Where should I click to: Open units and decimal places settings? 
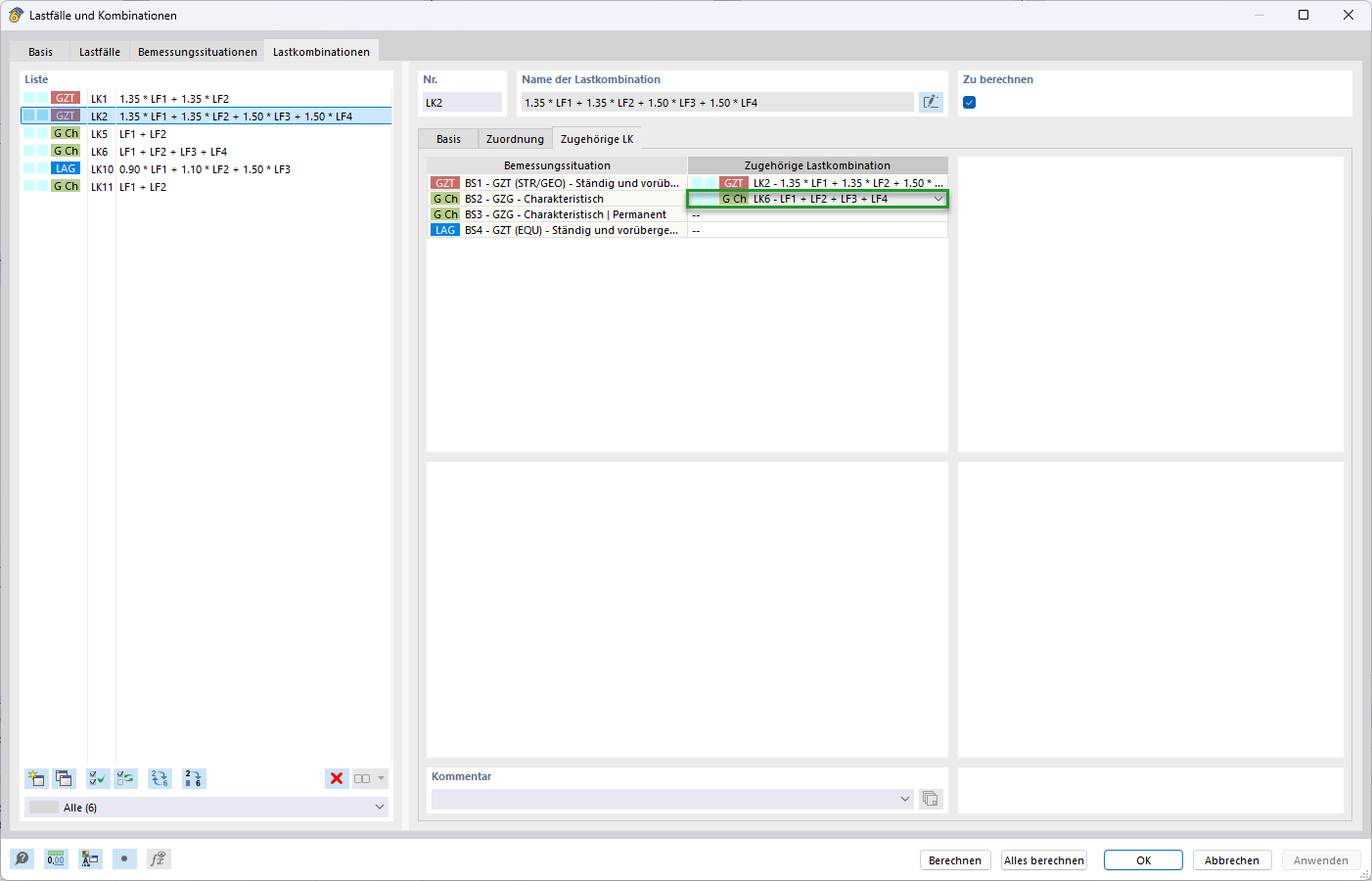[56, 858]
